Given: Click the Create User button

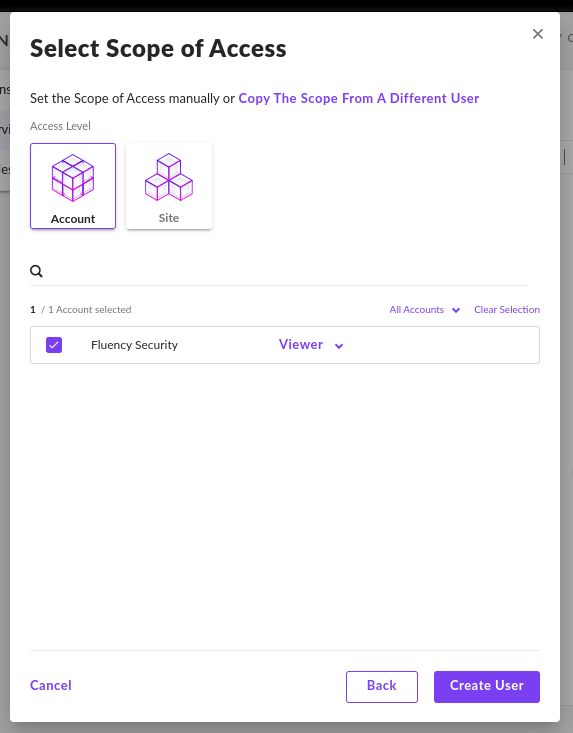Looking at the screenshot, I should point(487,687).
